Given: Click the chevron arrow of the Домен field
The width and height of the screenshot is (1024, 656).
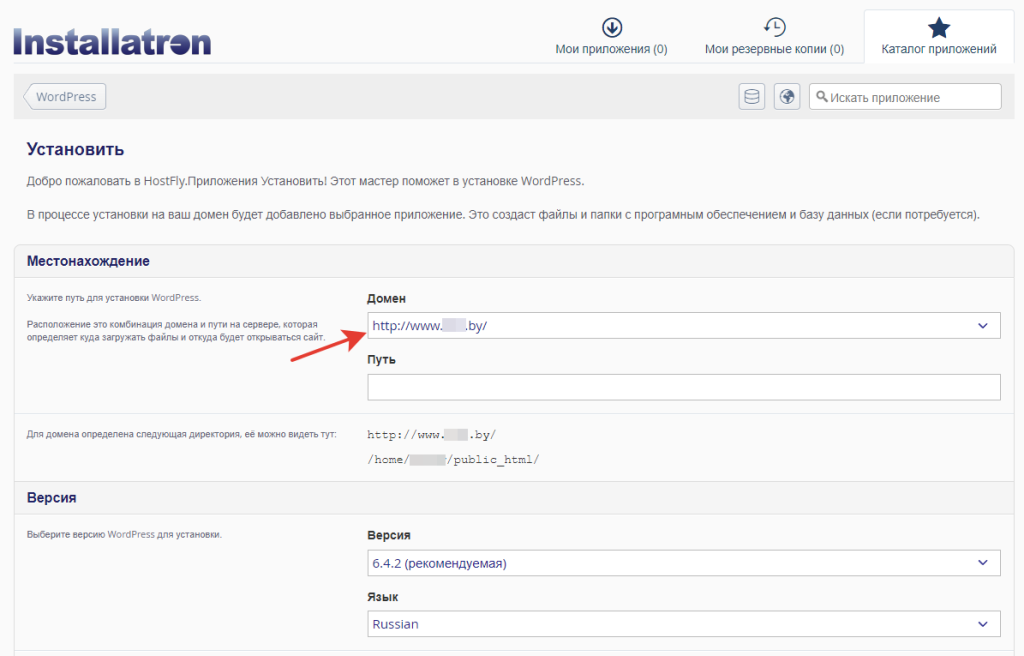Looking at the screenshot, I should tap(982, 325).
